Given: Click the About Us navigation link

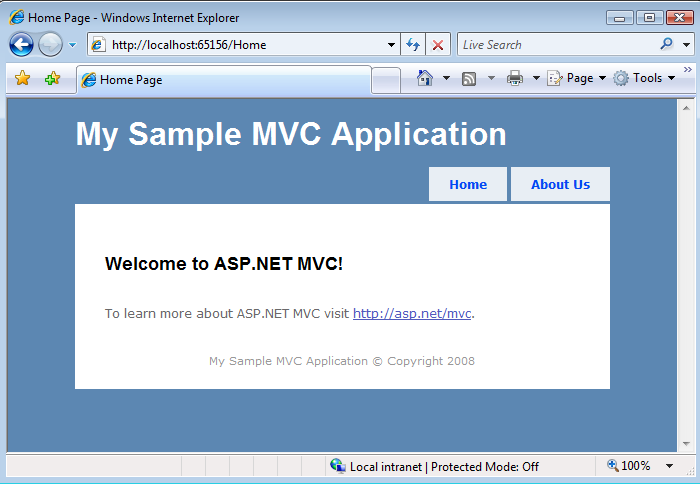Looking at the screenshot, I should coord(560,184).
